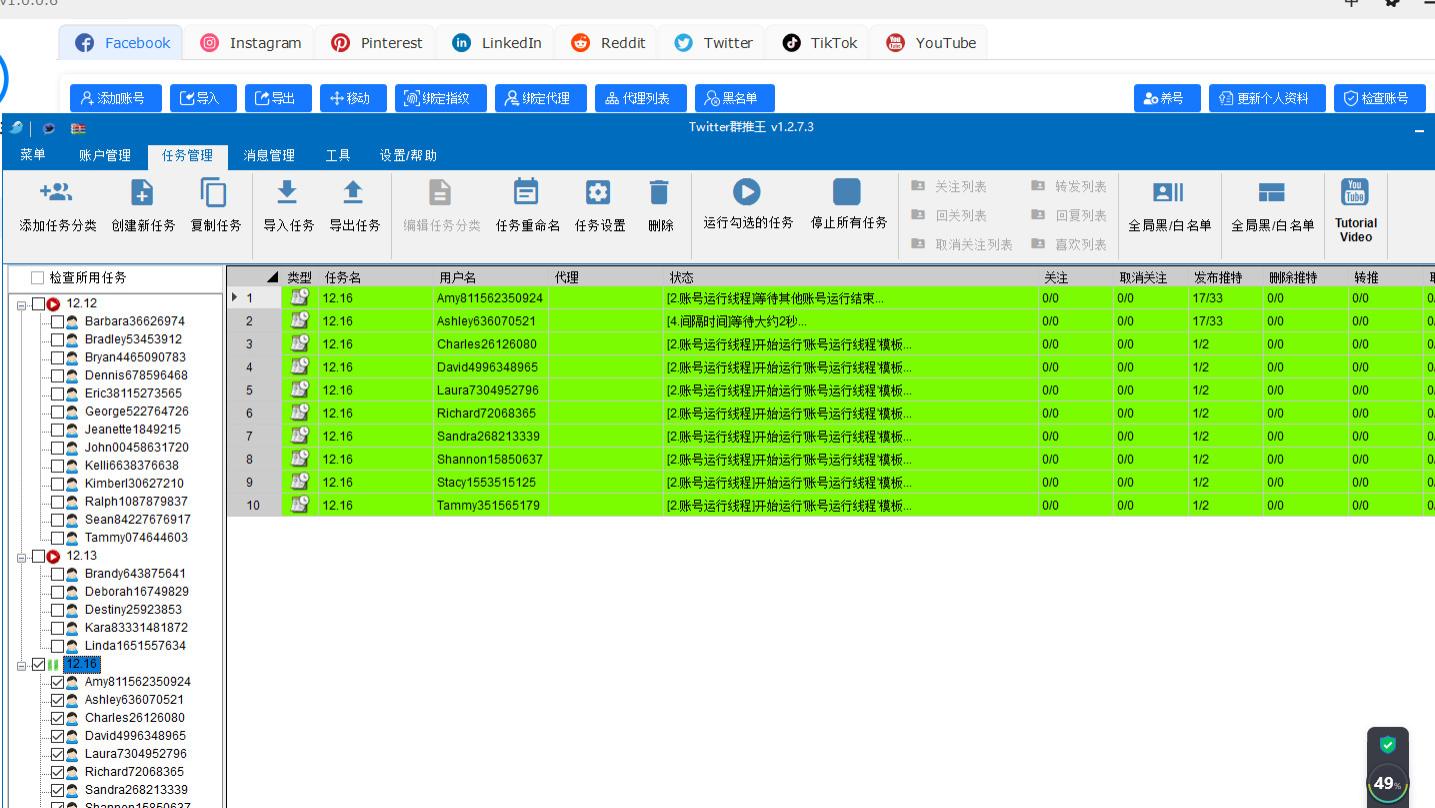
Task: Open the Menu (菜单) tab
Action: coord(33,155)
